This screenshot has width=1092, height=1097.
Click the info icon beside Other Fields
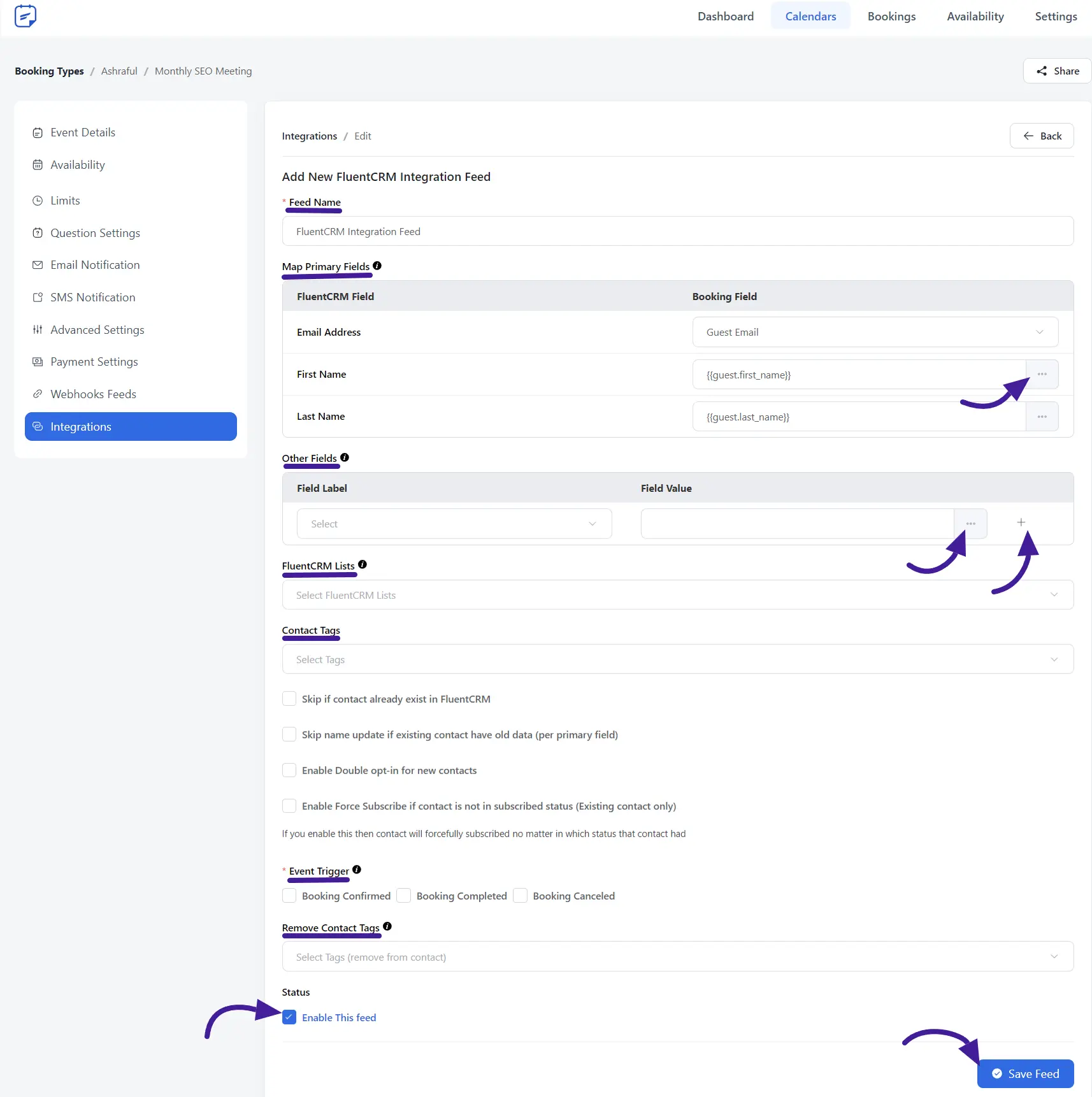(345, 457)
